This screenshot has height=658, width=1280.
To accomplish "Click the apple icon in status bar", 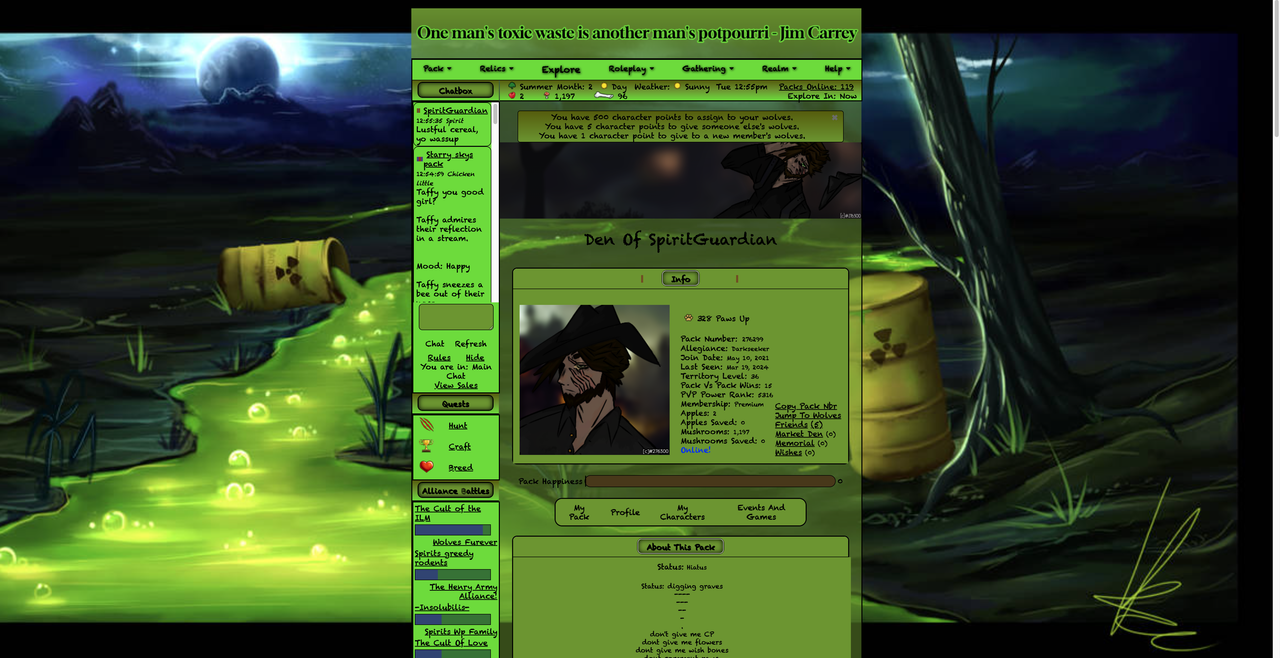I will (x=512, y=96).
